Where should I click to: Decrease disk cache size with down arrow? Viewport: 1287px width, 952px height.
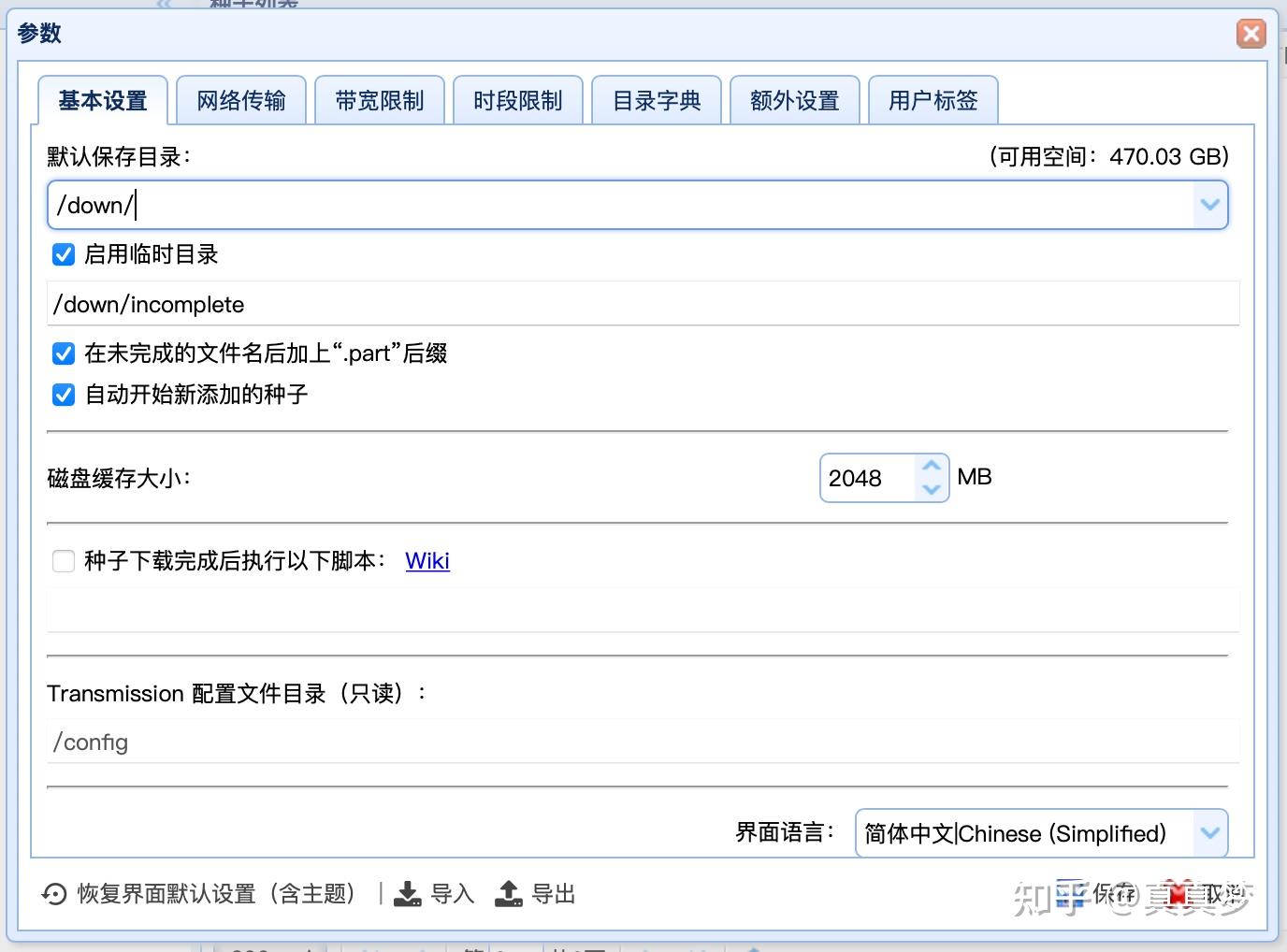(932, 489)
